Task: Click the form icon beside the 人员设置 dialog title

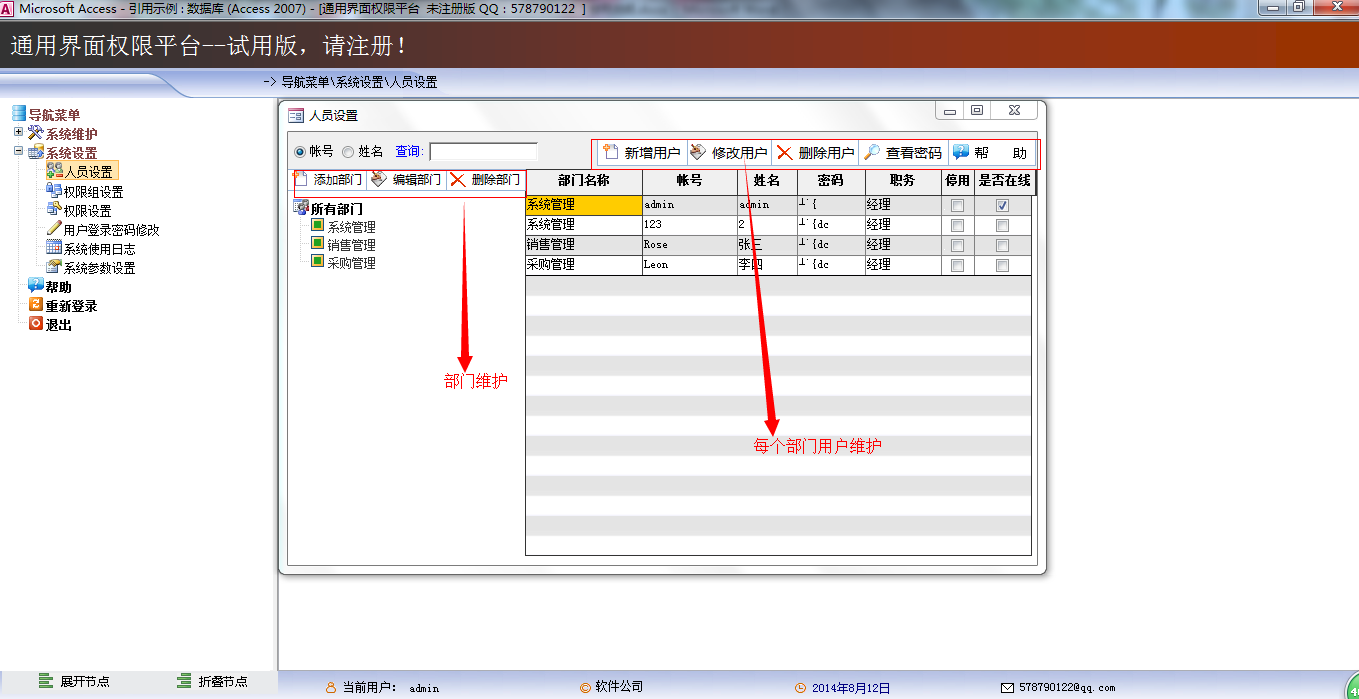Action: point(296,115)
